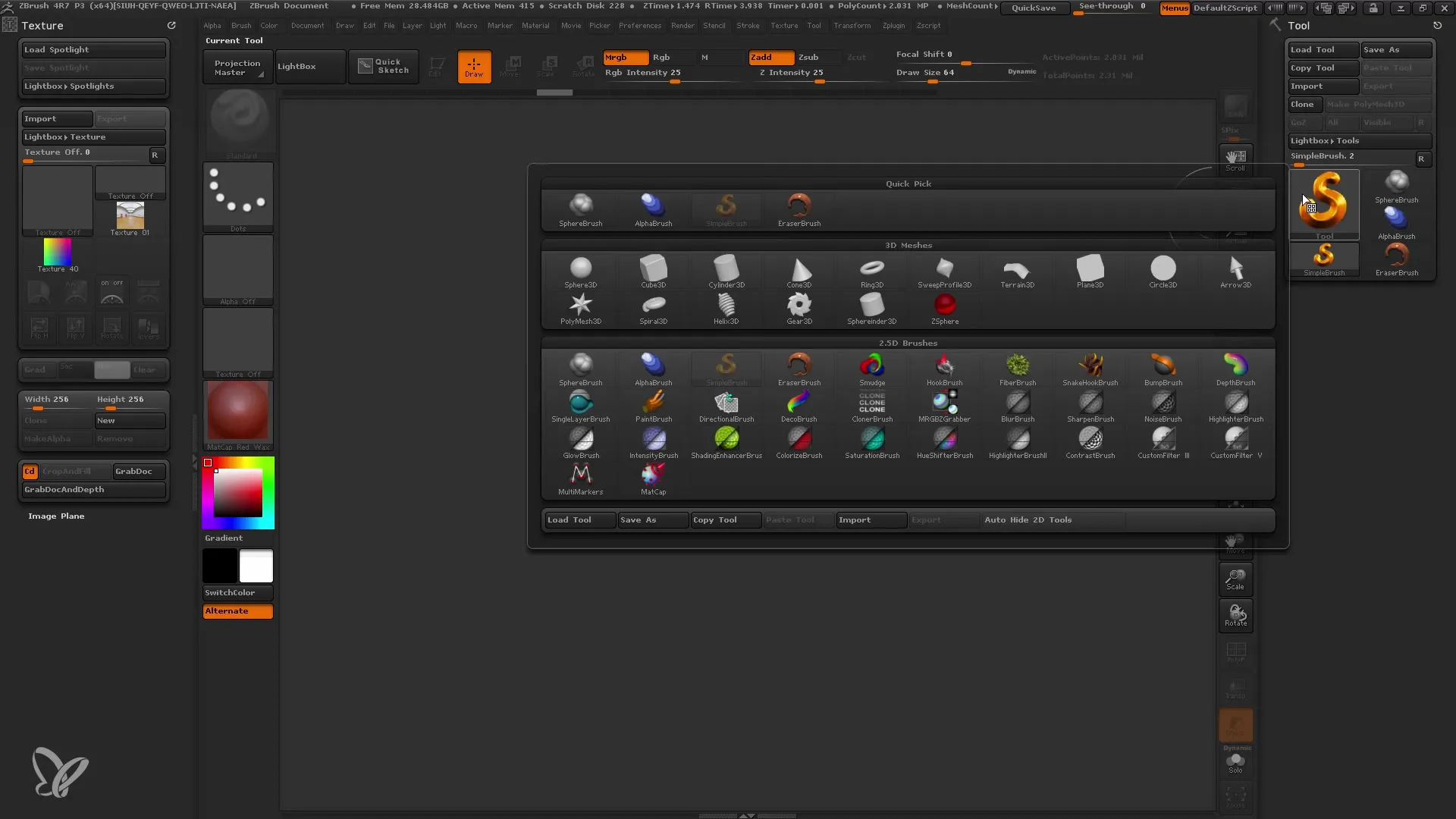Open Lightbox Spotlights browser
Viewport: 1456px width, 819px height.
pyautogui.click(x=93, y=86)
